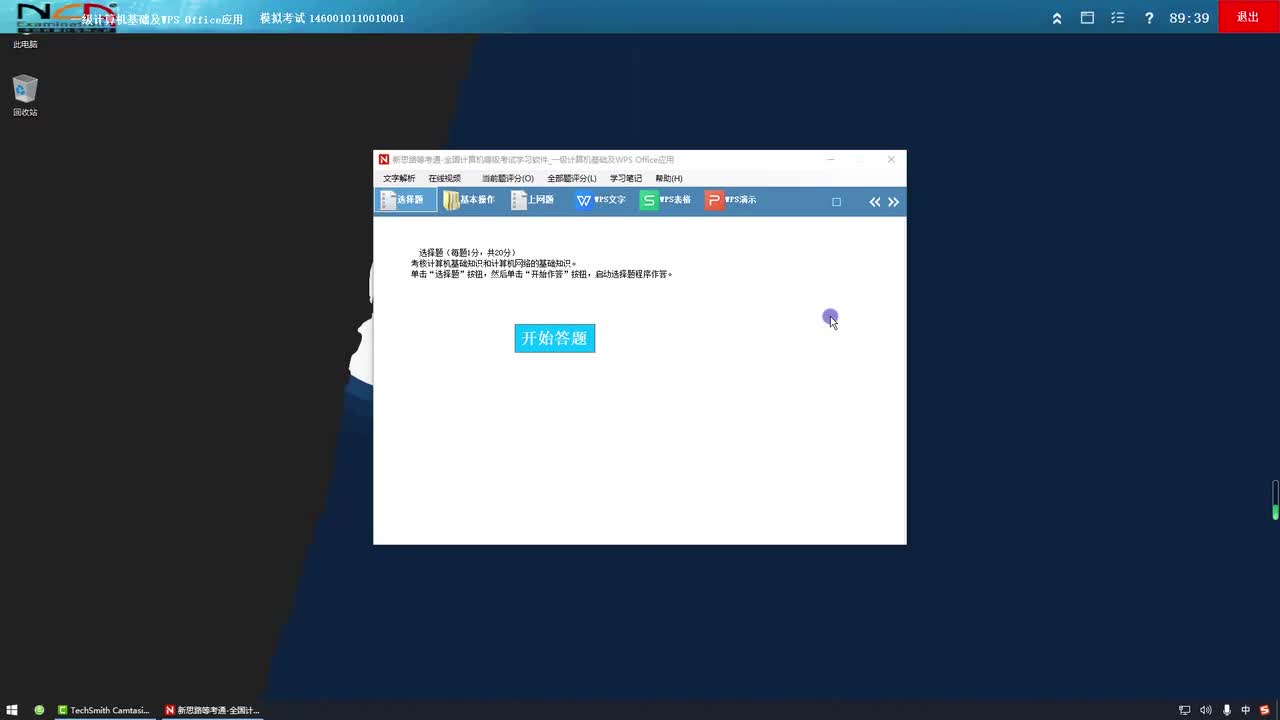Open the question-mark help icon
Viewport: 1280px width, 720px height.
(1149, 18)
